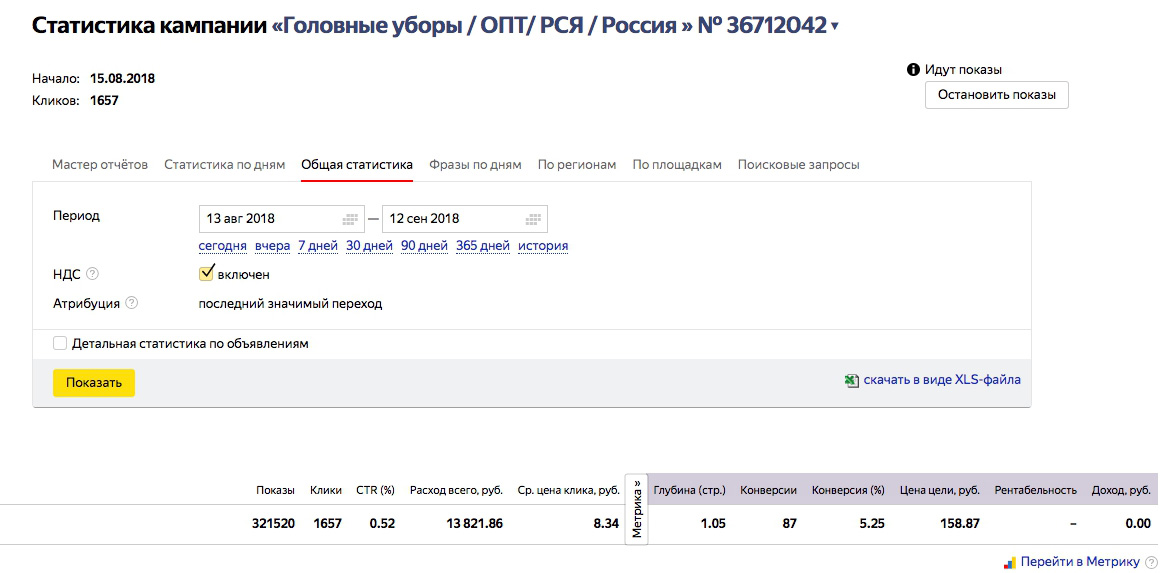Image resolution: width=1172 pixels, height=573 pixels.
Task: Switch to Мастер отчётов tab
Action: tap(99, 164)
